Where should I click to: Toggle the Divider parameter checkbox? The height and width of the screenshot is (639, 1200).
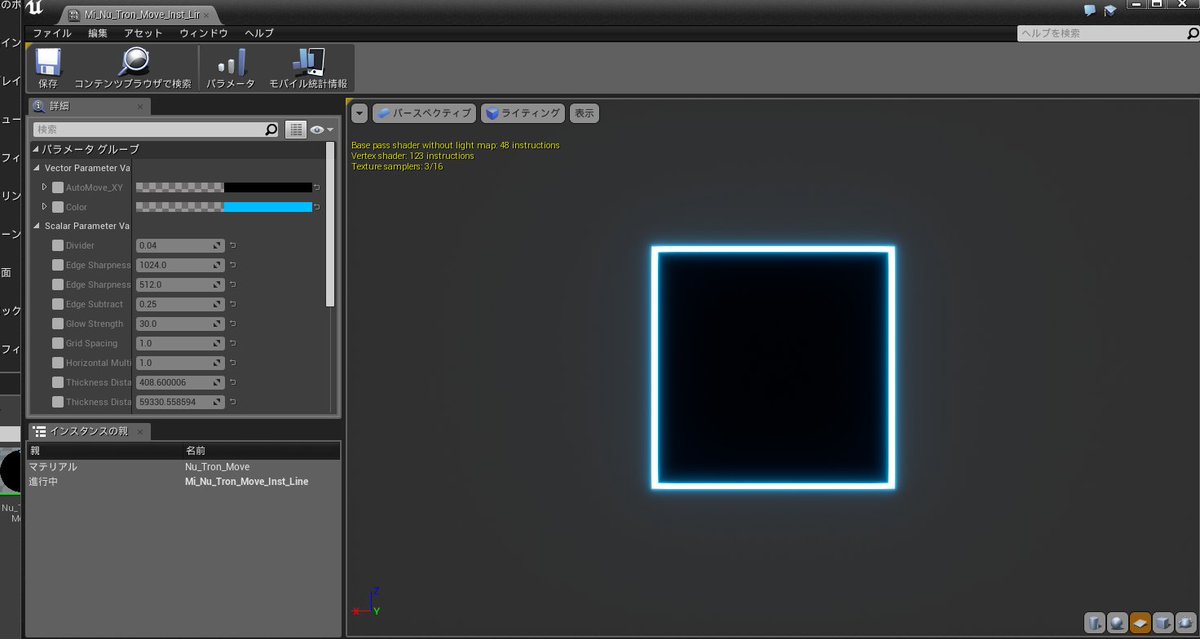point(58,246)
